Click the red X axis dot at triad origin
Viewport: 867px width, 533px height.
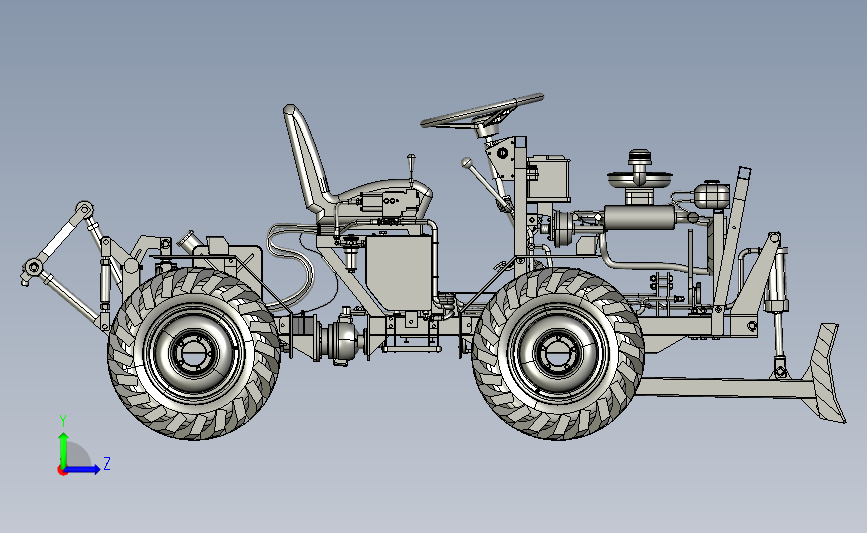(62, 471)
